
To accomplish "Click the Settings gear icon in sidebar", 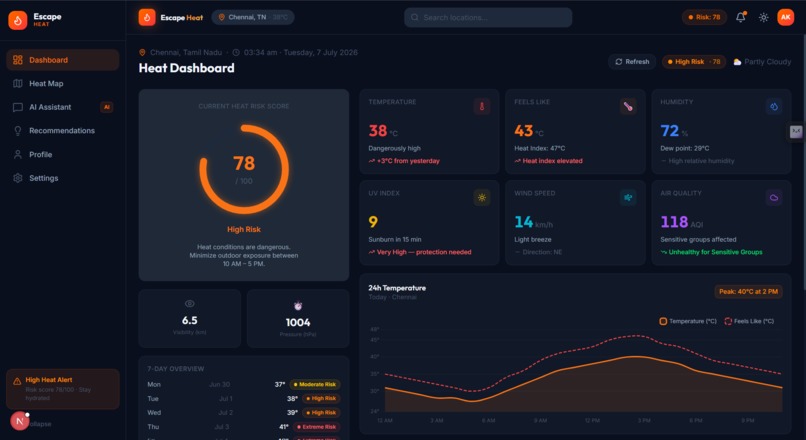I will point(17,178).
